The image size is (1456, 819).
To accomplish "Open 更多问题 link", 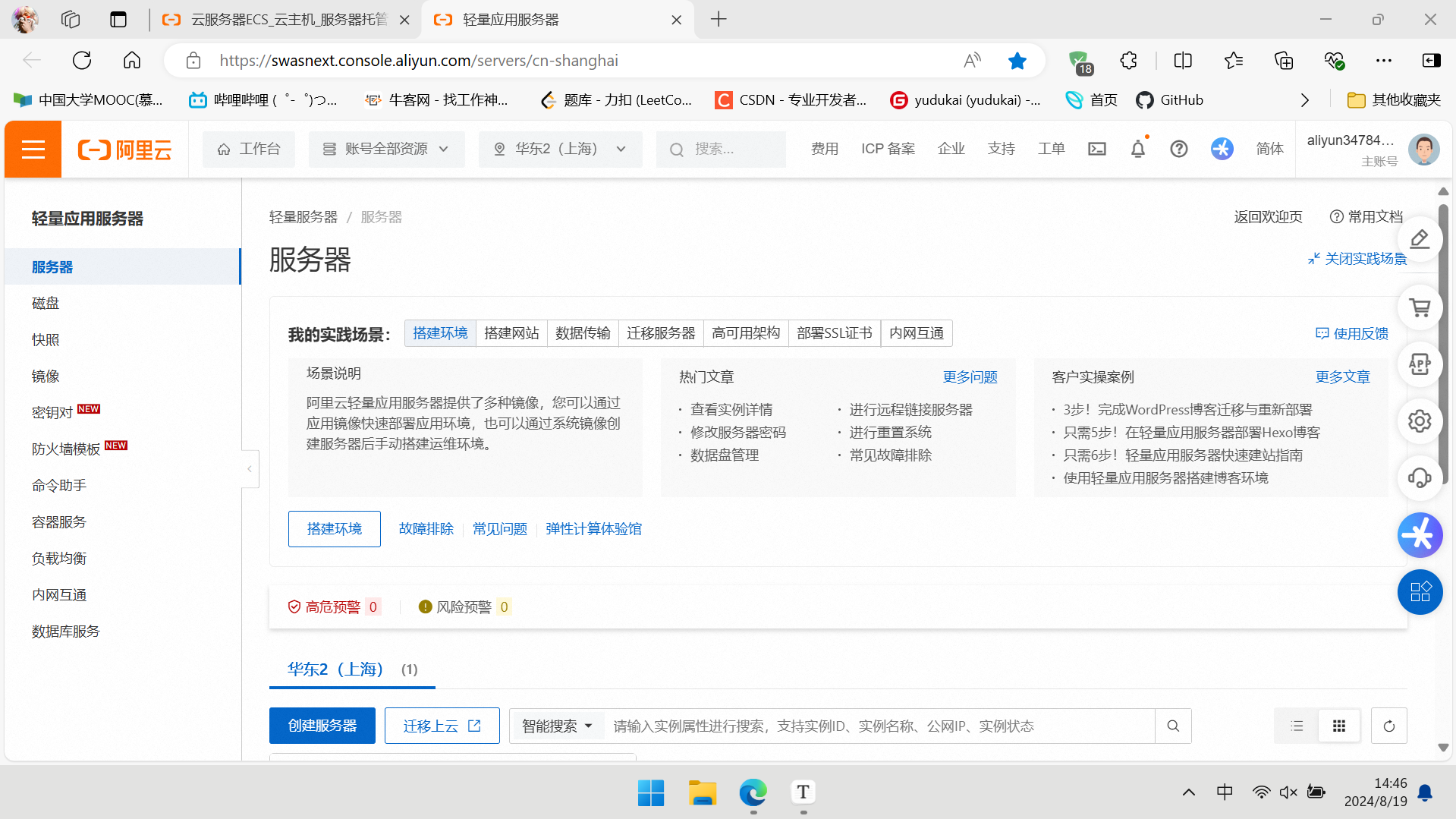I will tap(970, 377).
